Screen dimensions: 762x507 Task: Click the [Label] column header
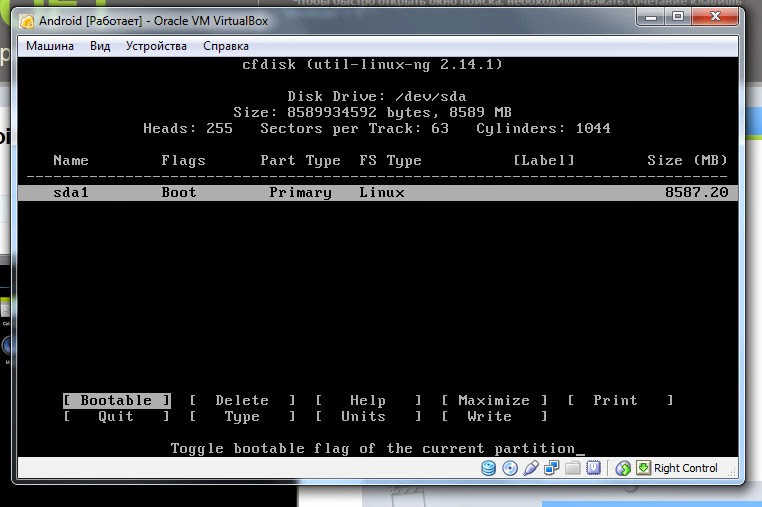544,160
